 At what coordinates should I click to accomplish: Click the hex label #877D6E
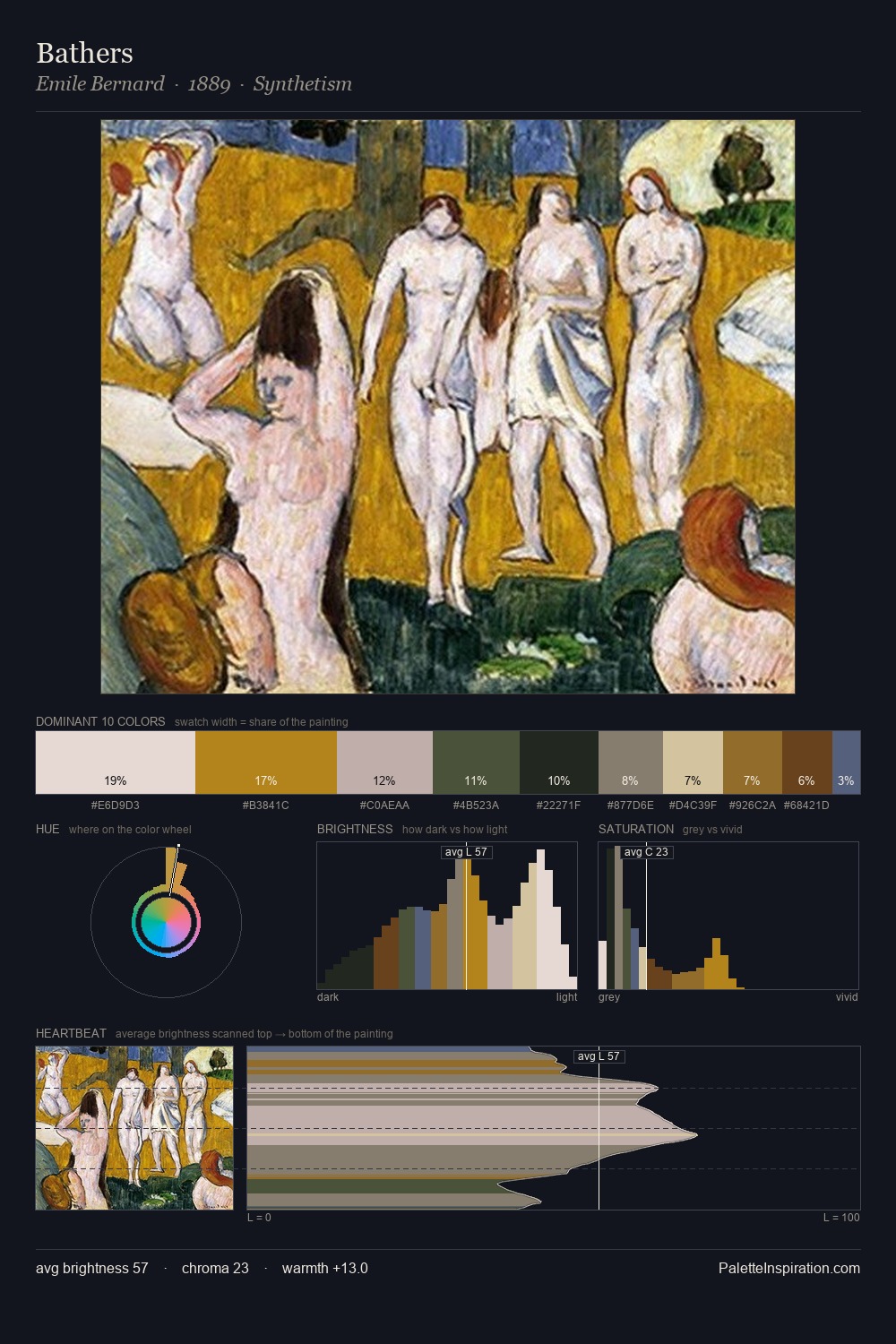[x=631, y=806]
